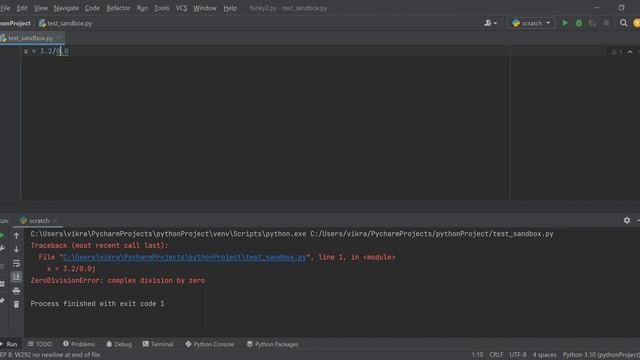This screenshot has height=360, width=640.
Task: Click the layout icon in Run side toolbar
Action: (2, 284)
